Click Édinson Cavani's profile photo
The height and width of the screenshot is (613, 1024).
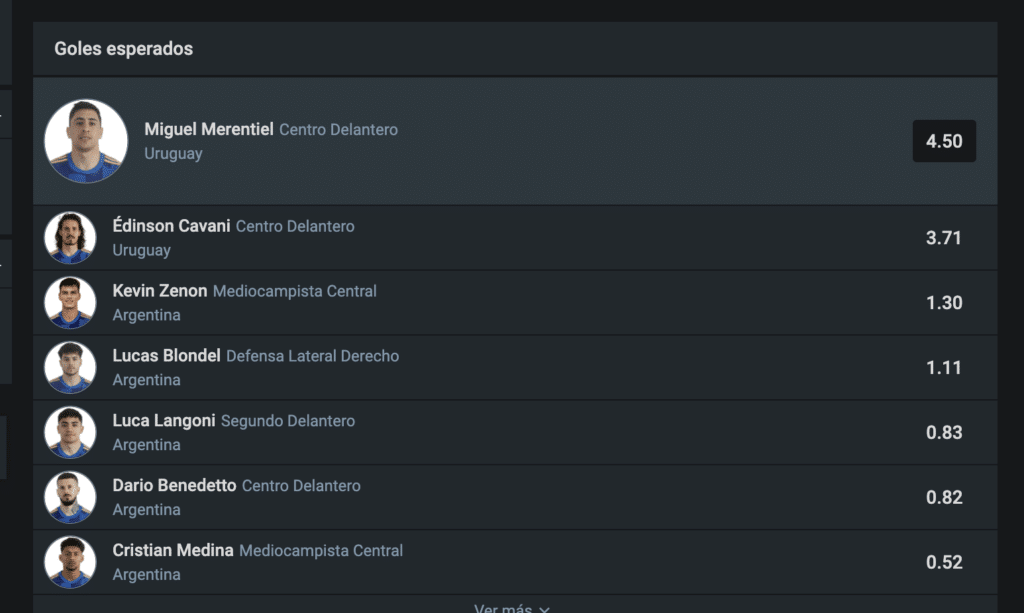coord(69,237)
